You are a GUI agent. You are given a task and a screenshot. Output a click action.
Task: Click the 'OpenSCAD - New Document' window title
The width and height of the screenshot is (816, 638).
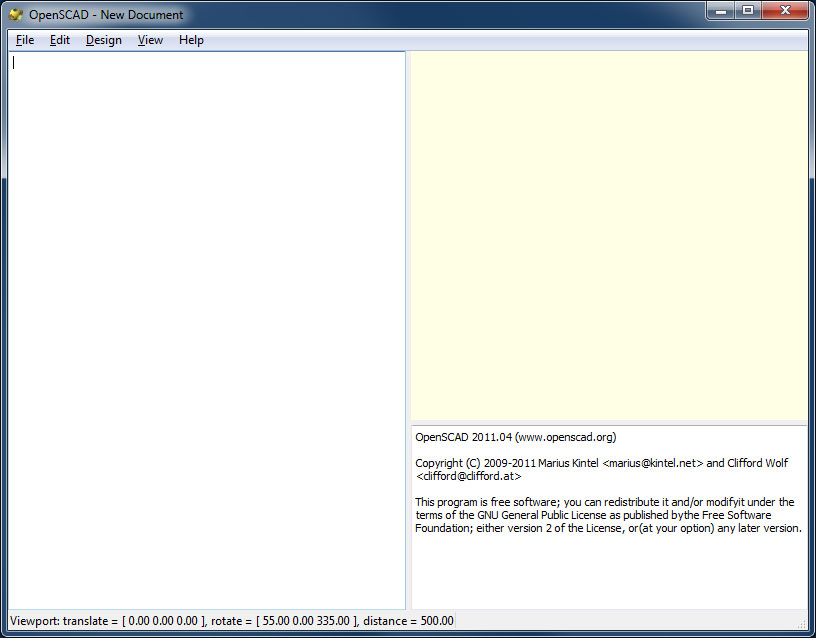point(106,15)
